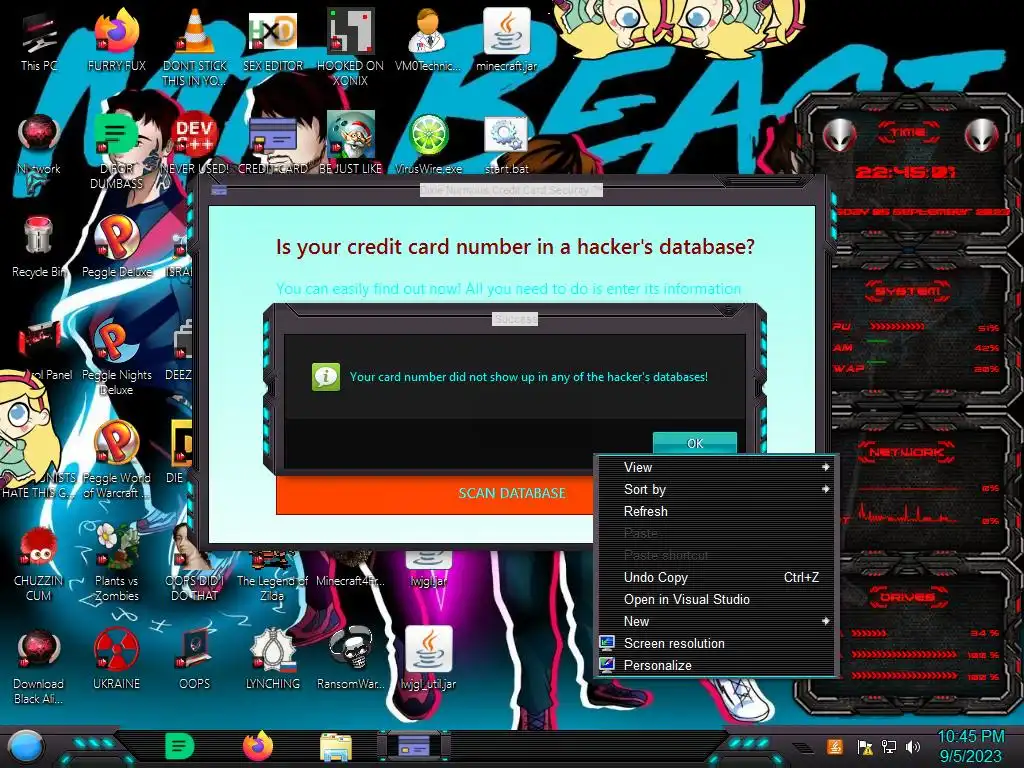Launch Peggle World of Warcraft shortcut
The height and width of the screenshot is (768, 1024).
[x=117, y=460]
